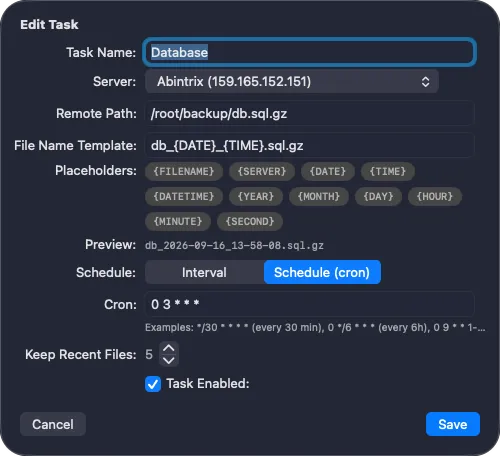Select the Schedule (cron) mode
This screenshot has height=456, width=500.
[322, 272]
